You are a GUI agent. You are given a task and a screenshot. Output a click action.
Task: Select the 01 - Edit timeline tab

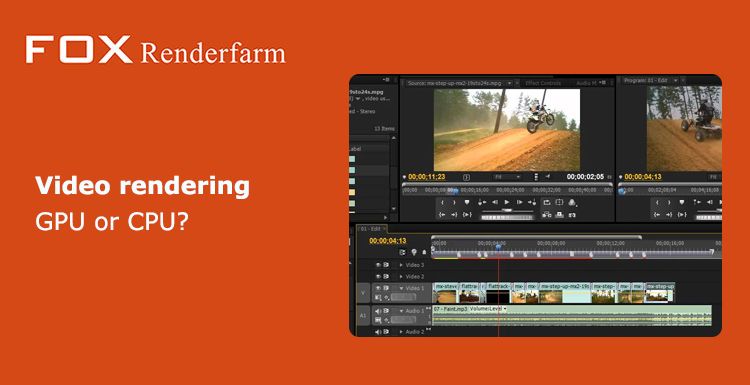(372, 229)
